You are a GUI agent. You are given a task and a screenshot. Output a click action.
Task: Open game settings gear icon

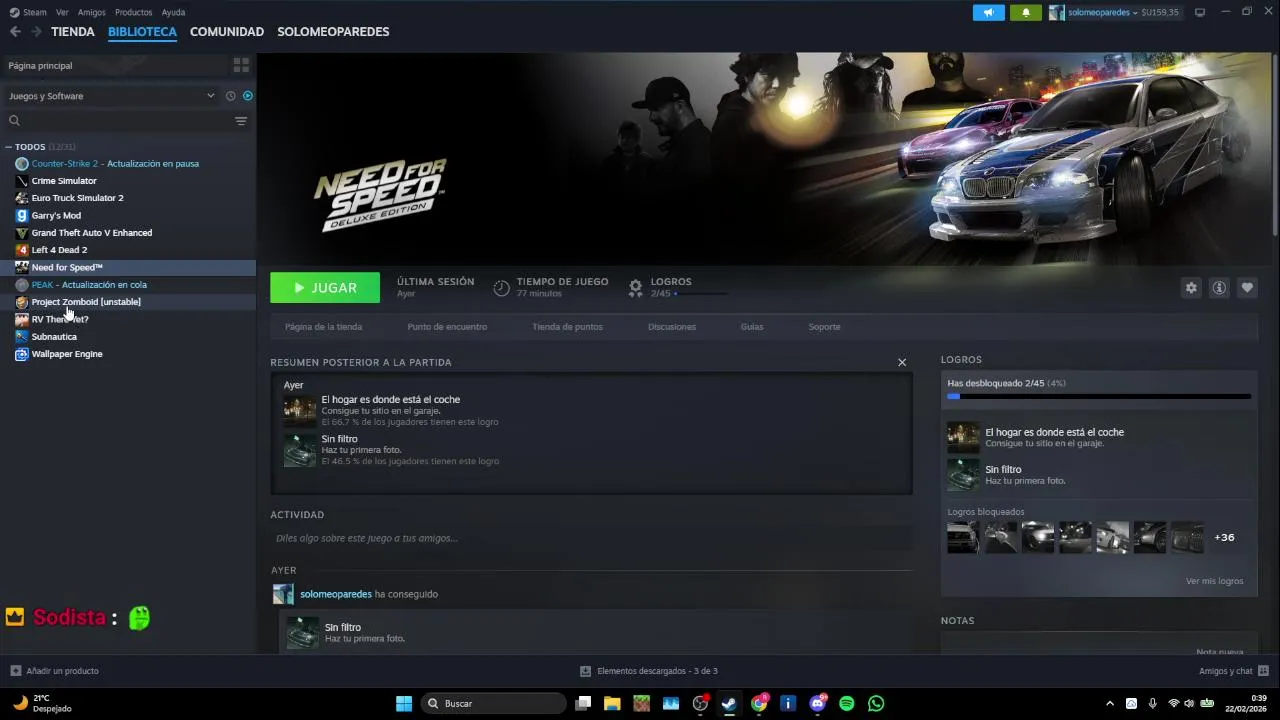(1191, 288)
